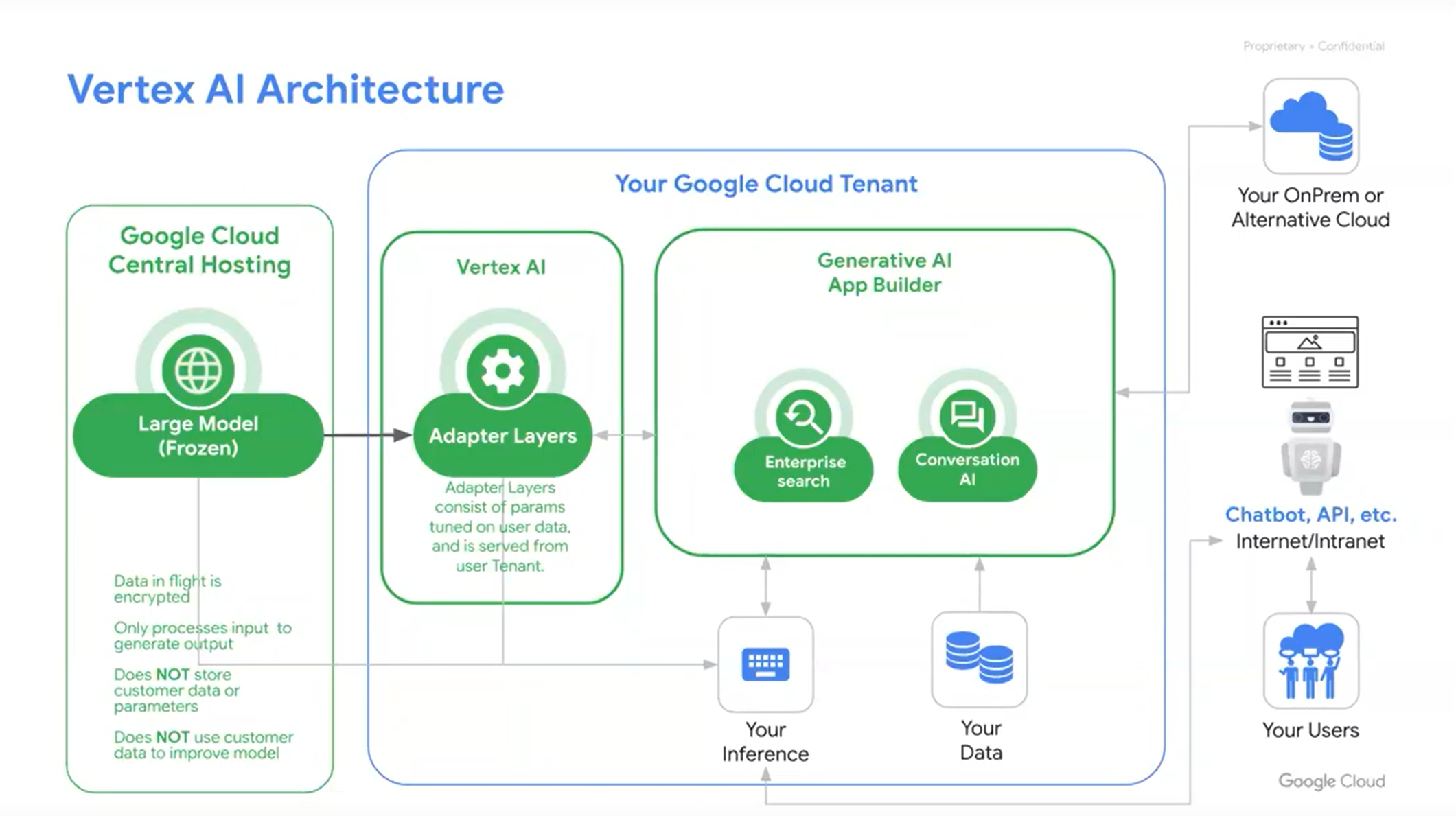The width and height of the screenshot is (1456, 816).
Task: Click 'Your OnPrem or Alternative Cloud' label
Action: tap(1310, 207)
